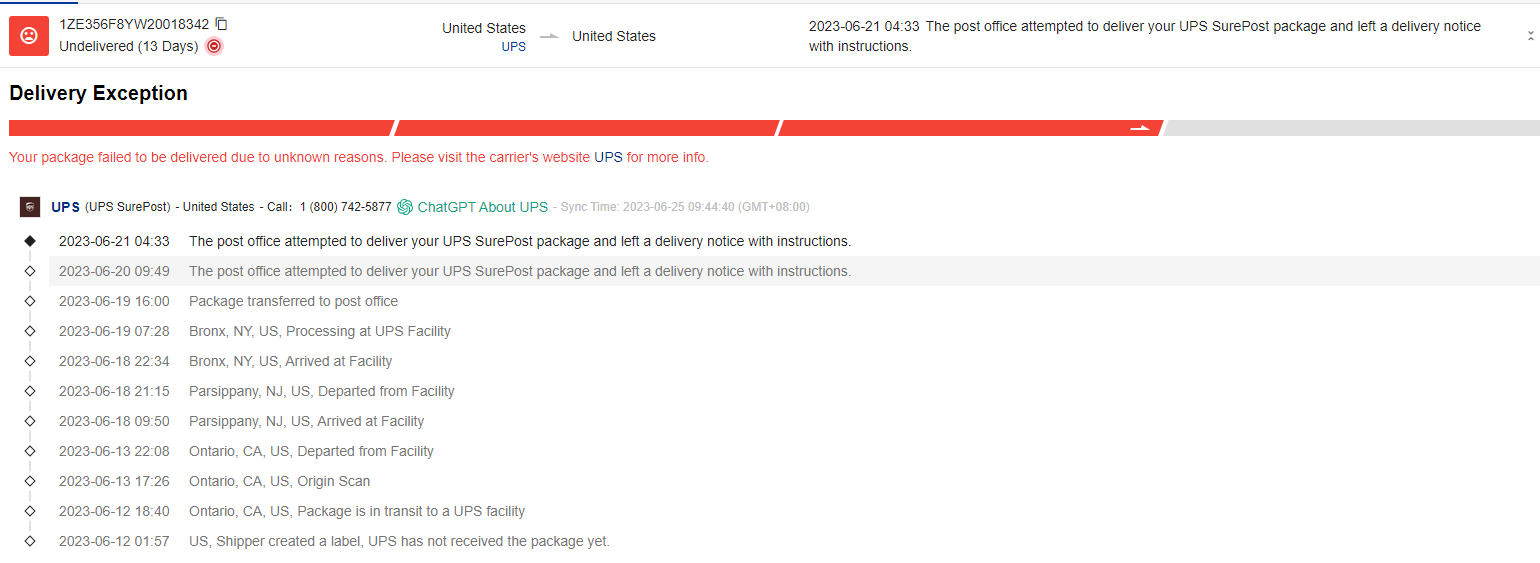The image size is (1540, 563).
Task: Click the gray arrow between the United States labels
Action: point(549,36)
